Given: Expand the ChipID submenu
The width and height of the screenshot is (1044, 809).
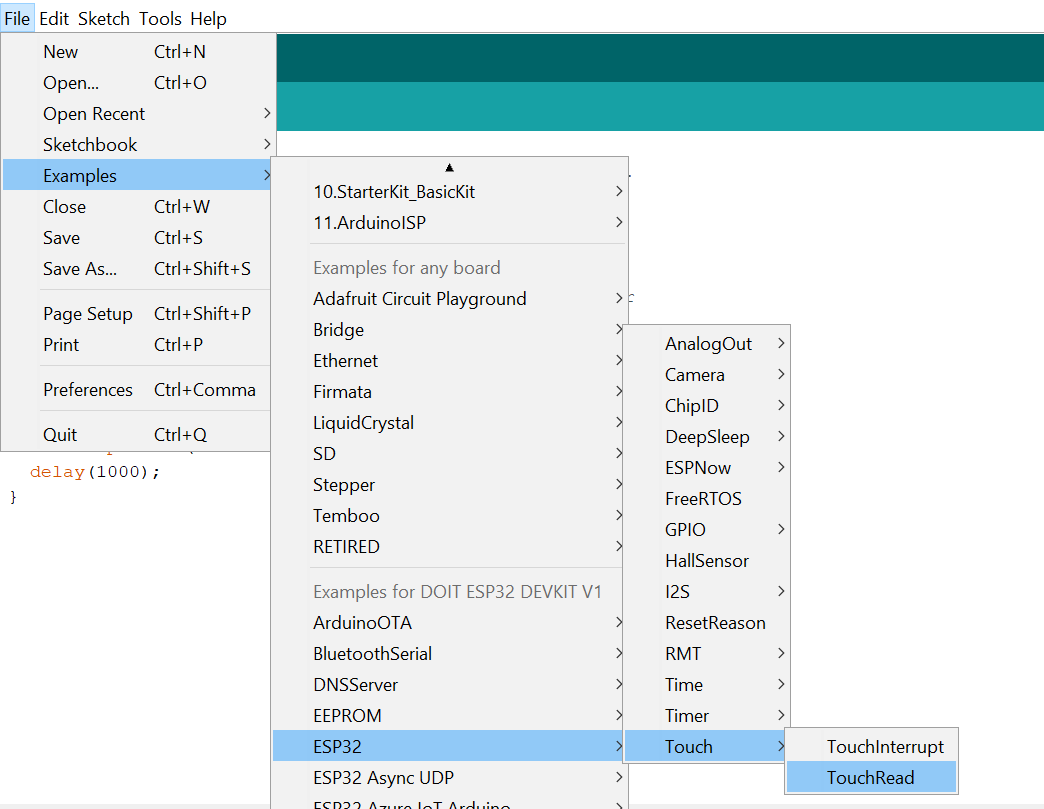Looking at the screenshot, I should [x=706, y=405].
